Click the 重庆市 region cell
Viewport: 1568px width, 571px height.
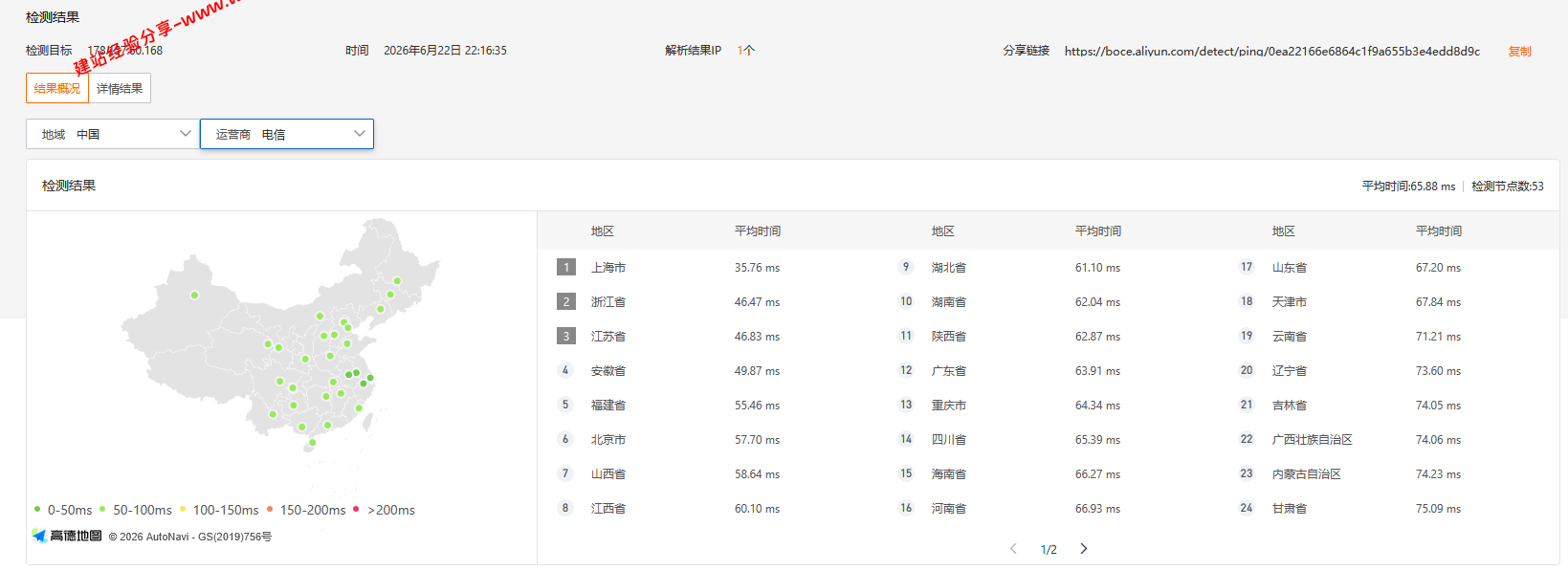949,406
